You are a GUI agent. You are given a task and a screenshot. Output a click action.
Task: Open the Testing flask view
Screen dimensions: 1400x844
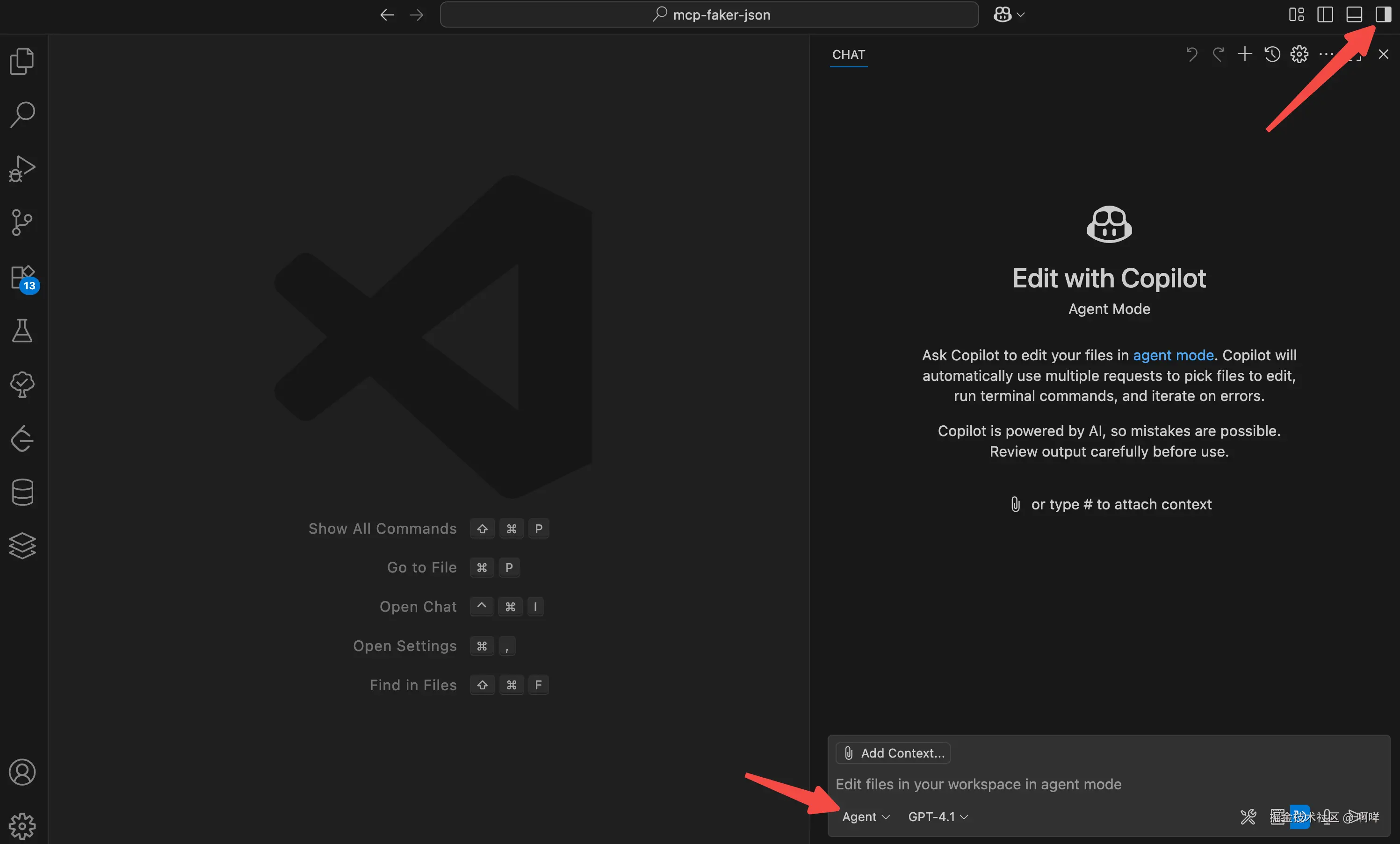click(22, 330)
